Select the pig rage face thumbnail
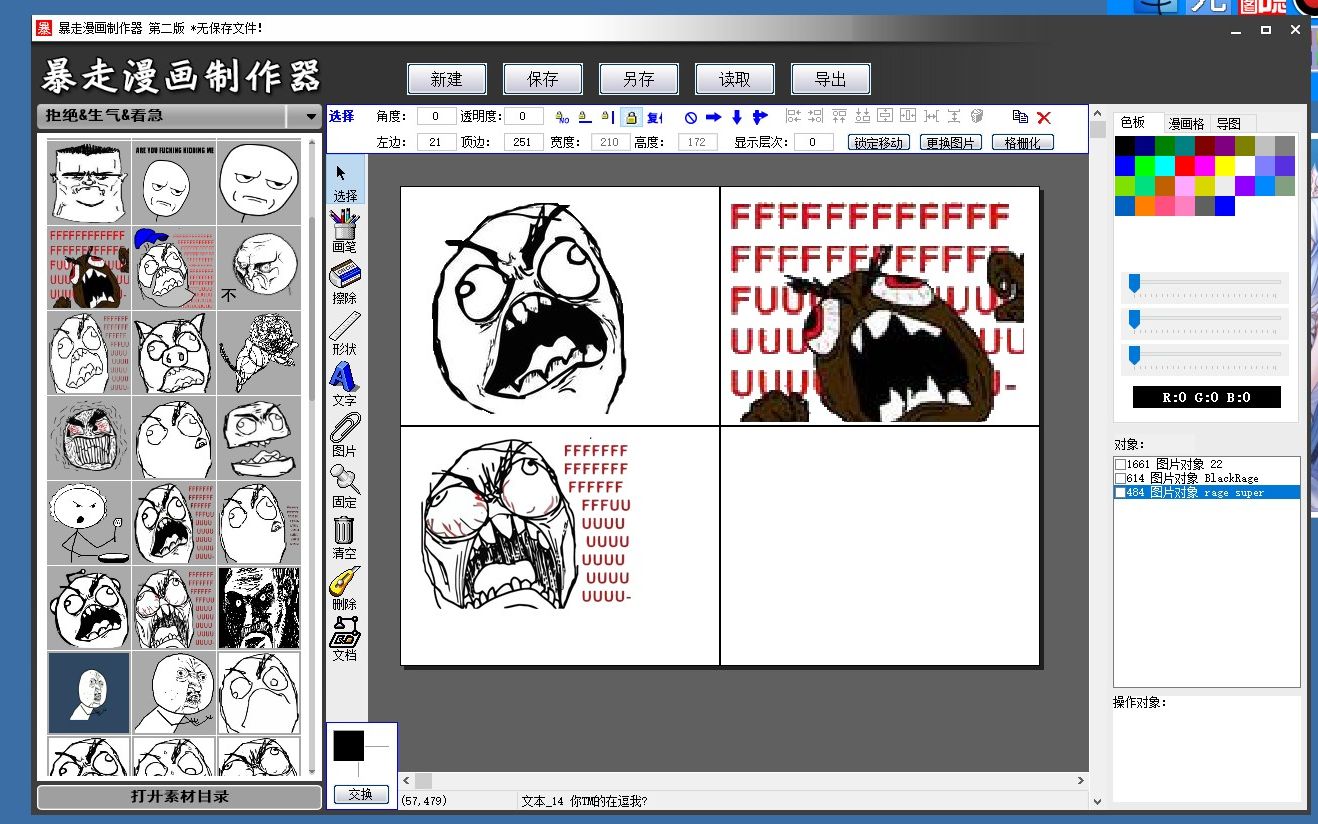Screen dimensions: 1318x824 point(174,353)
